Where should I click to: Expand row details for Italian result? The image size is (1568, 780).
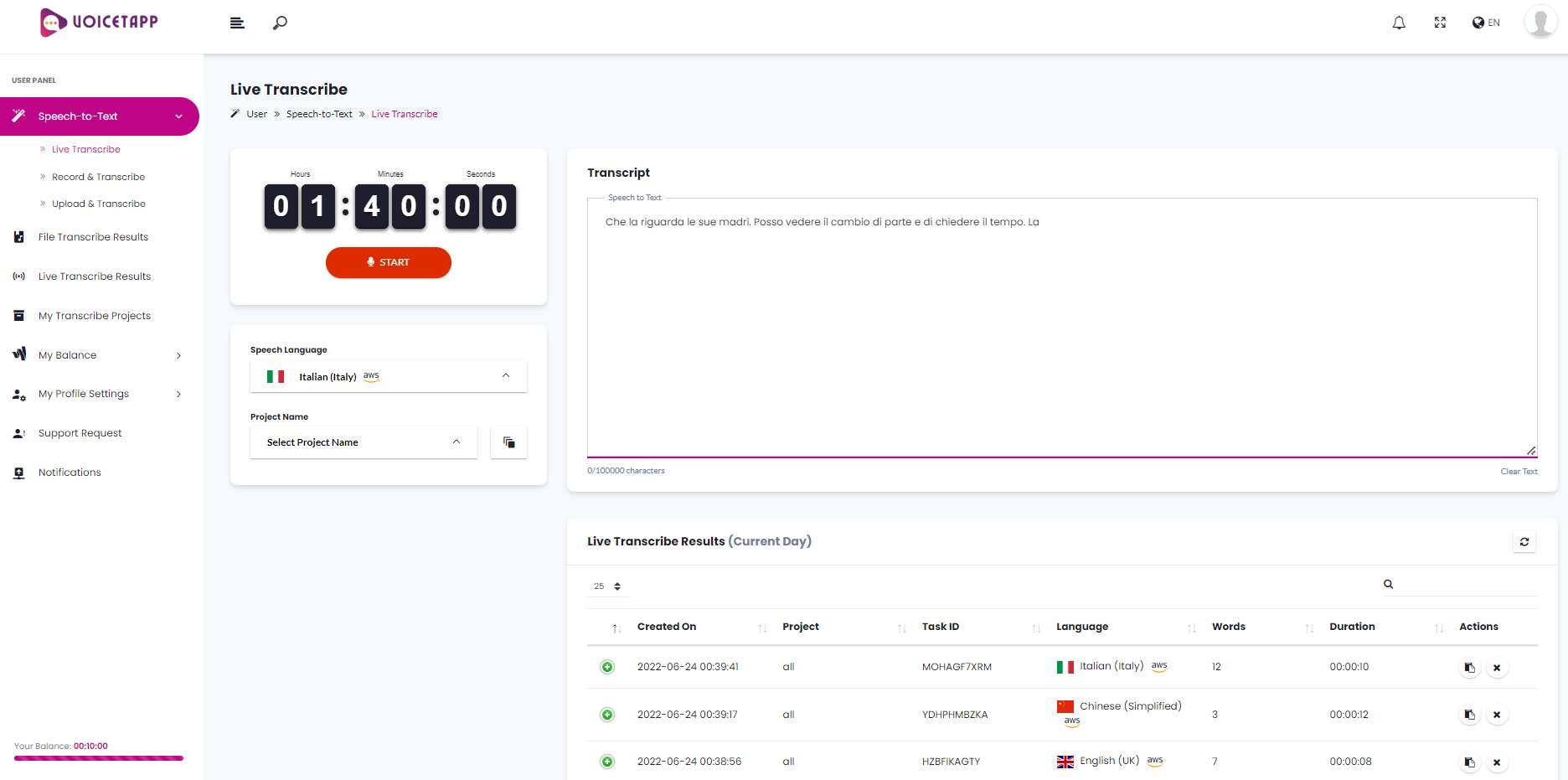(x=607, y=667)
